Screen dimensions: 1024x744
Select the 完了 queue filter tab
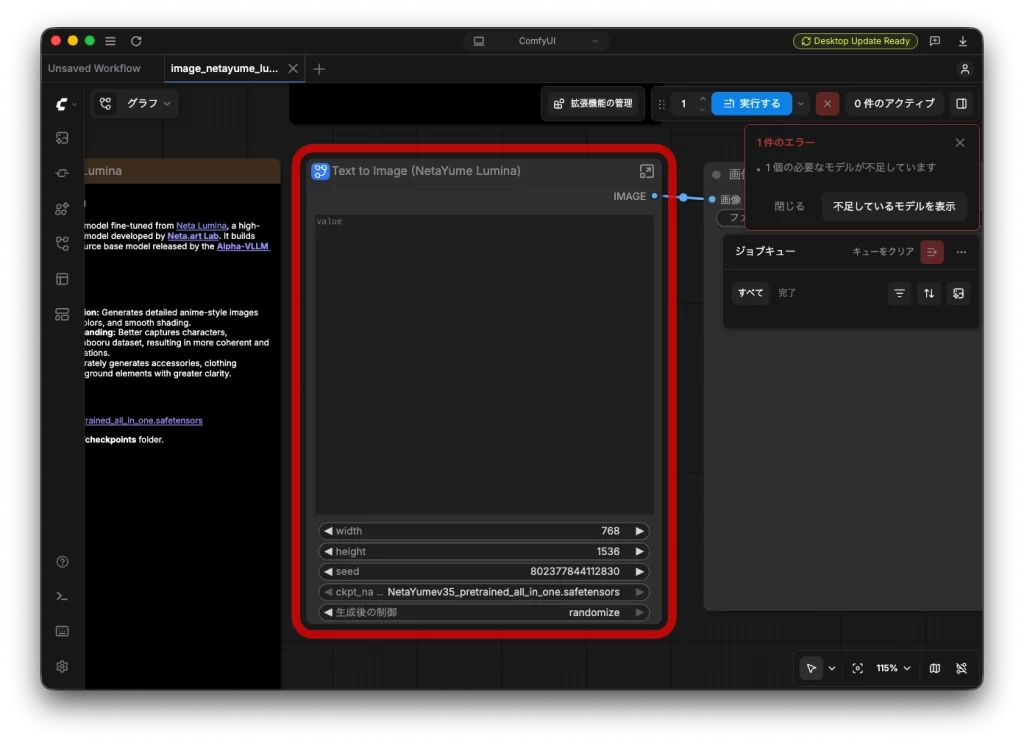pos(787,293)
